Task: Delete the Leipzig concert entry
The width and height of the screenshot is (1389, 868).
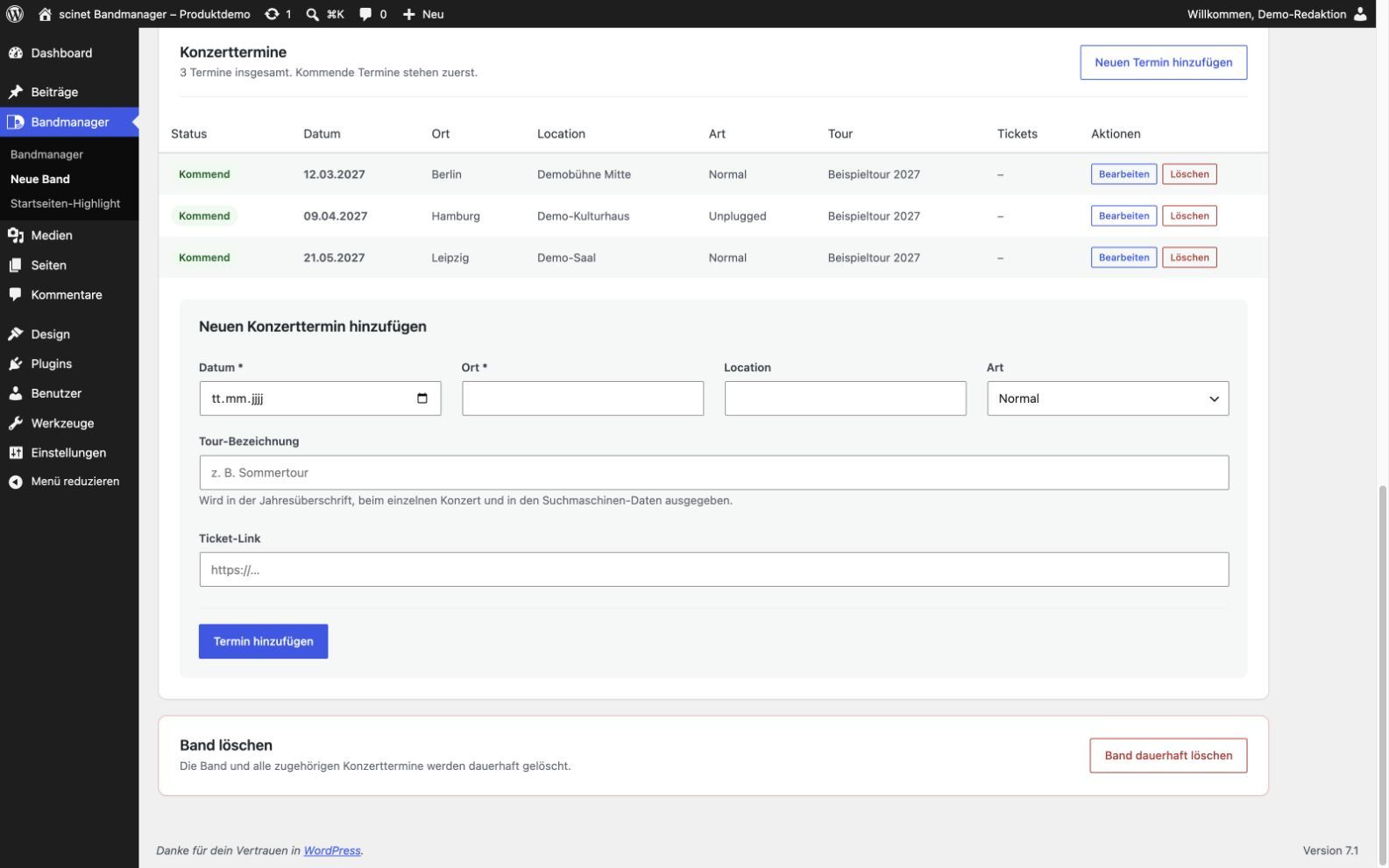Action: point(1189,258)
